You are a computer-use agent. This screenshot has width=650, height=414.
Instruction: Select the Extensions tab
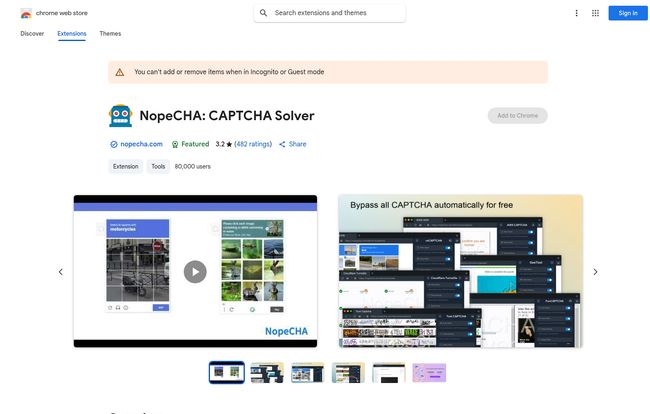tap(72, 34)
